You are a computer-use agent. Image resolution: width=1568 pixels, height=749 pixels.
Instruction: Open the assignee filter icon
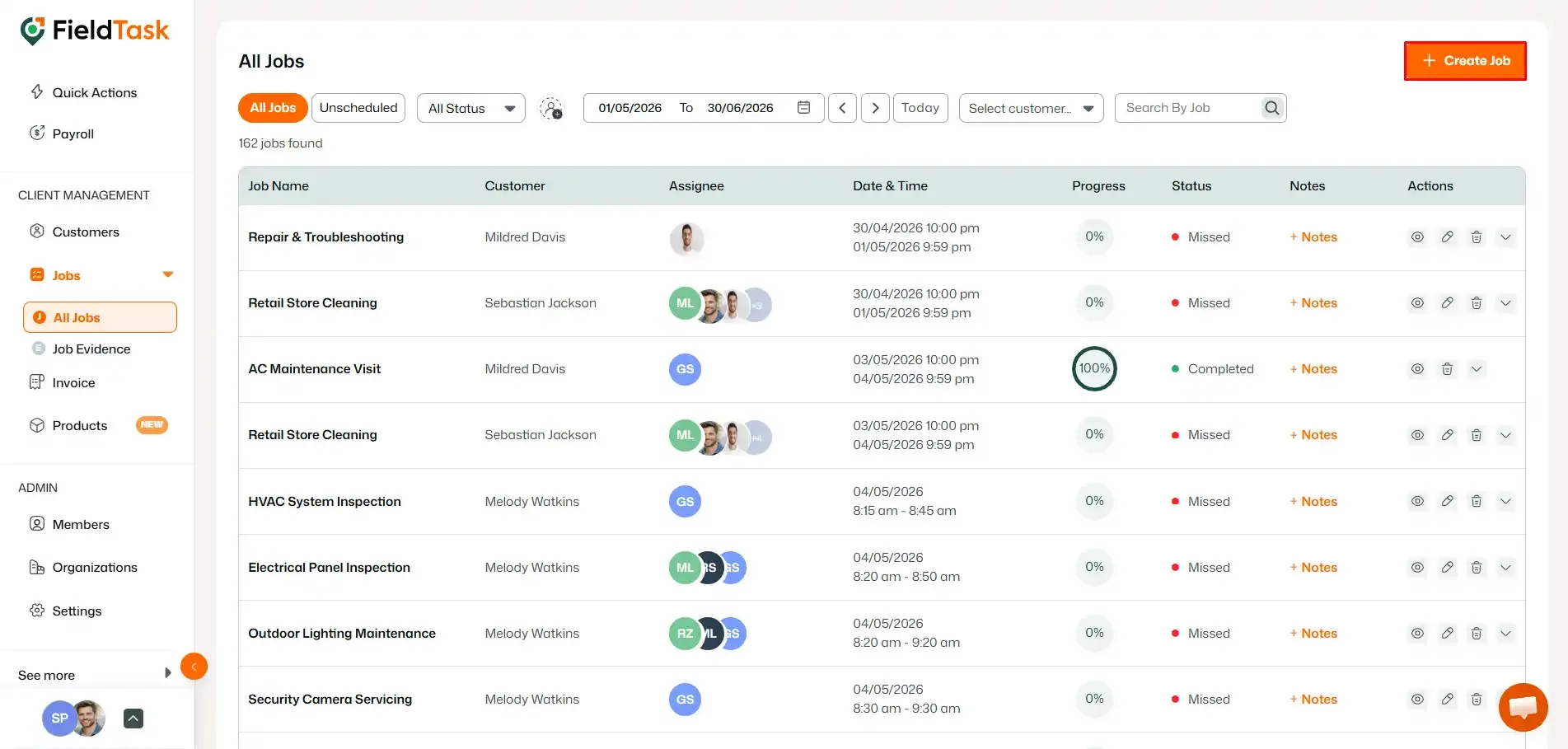point(551,108)
